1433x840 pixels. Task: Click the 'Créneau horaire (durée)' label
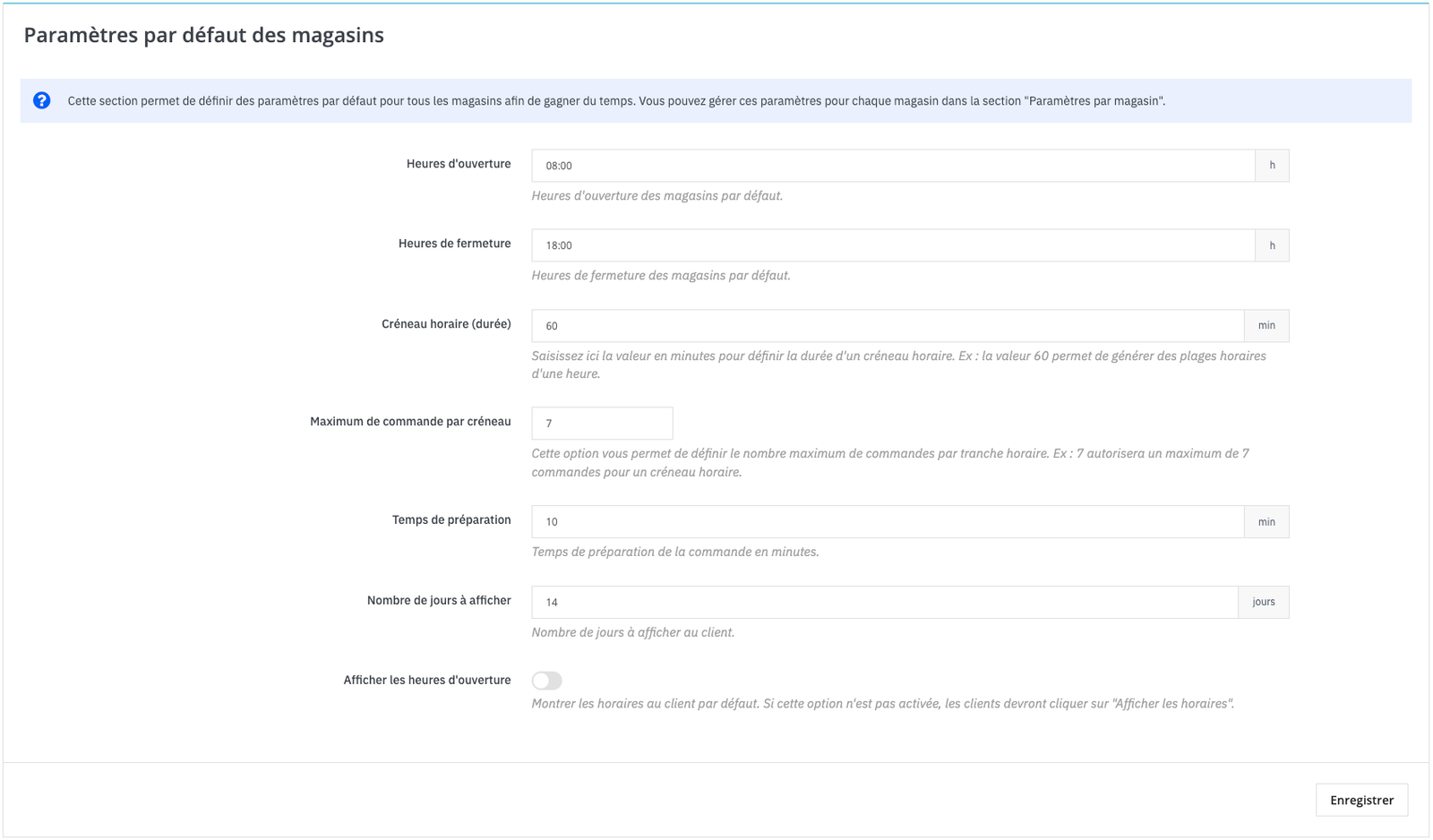click(446, 324)
